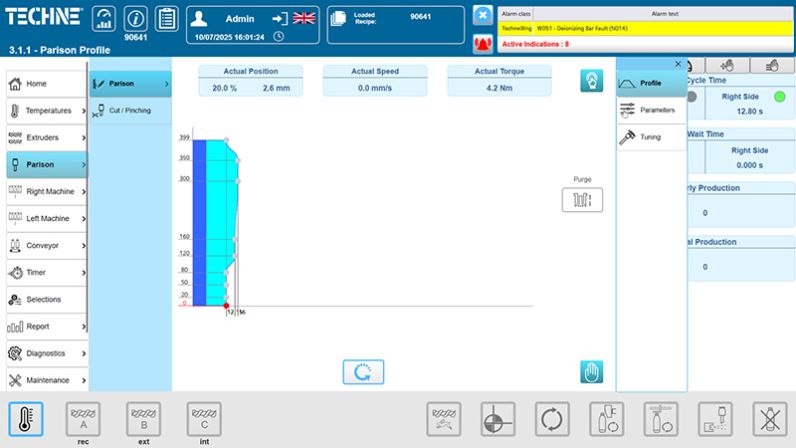This screenshot has height=448, width=796.
Task: Click the Actual Torque 4.2 Nm value
Action: (499, 88)
